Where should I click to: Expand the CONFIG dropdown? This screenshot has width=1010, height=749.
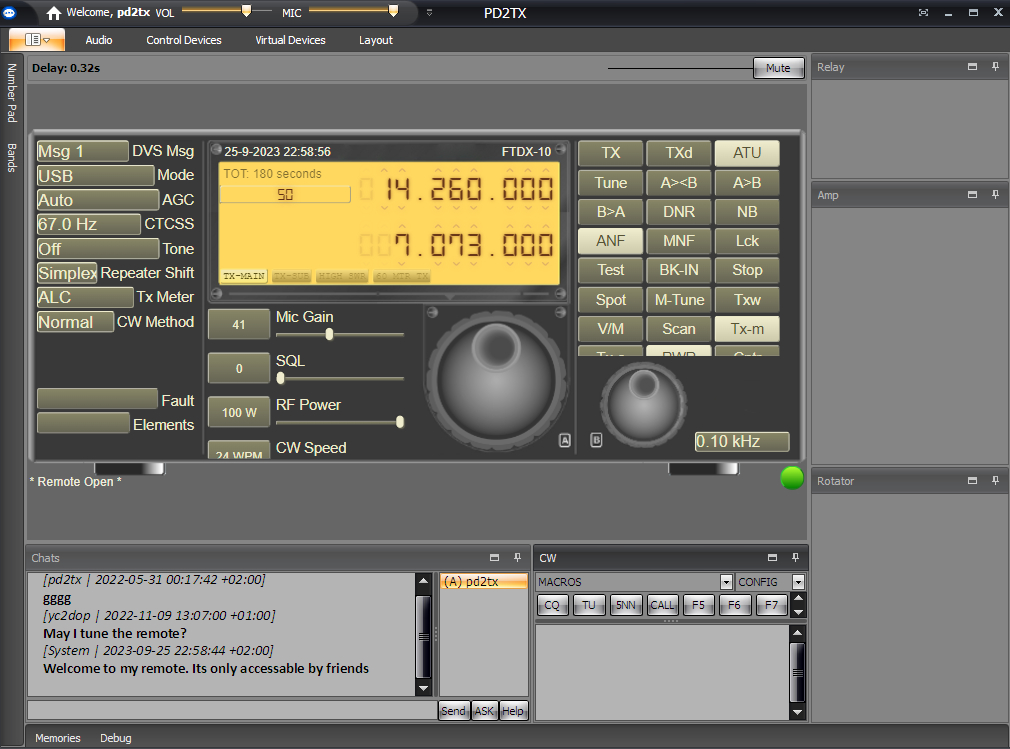coord(798,582)
